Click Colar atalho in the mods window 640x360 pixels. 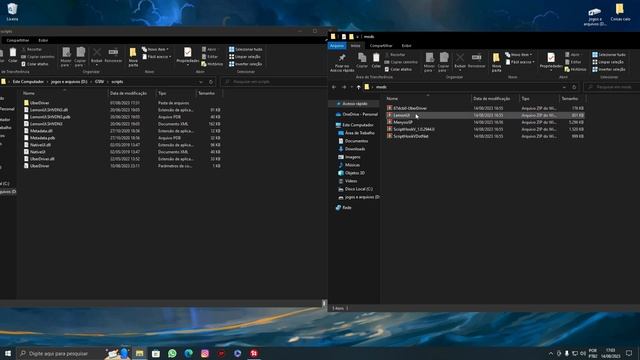pyautogui.click(x=398, y=69)
